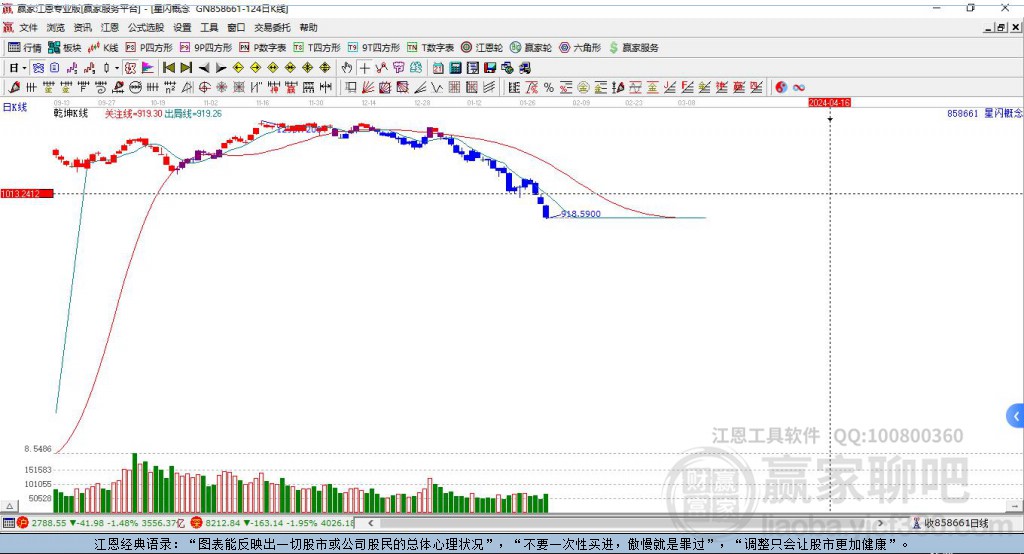The height and width of the screenshot is (554, 1024).
Task: Open the 设置 menu
Action: (182, 27)
